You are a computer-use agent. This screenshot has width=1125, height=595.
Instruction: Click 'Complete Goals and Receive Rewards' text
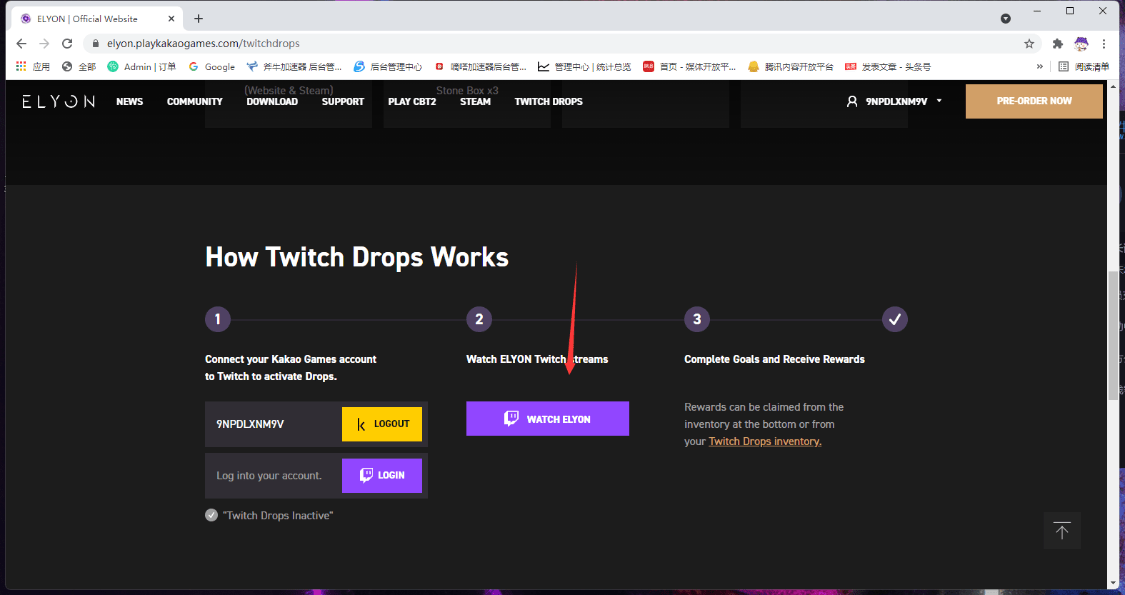[x=774, y=359]
